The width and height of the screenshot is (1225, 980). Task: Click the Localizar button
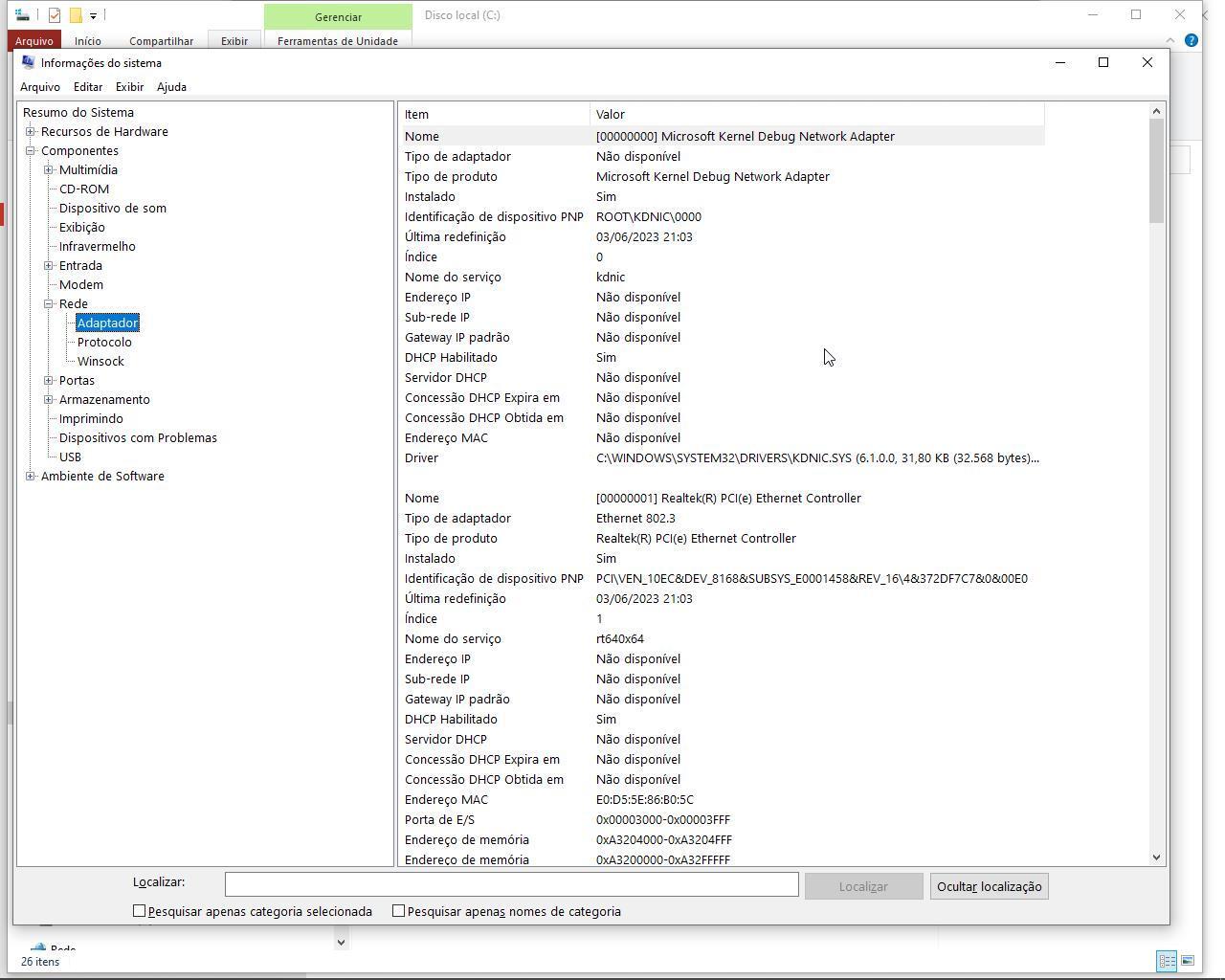tap(863, 886)
